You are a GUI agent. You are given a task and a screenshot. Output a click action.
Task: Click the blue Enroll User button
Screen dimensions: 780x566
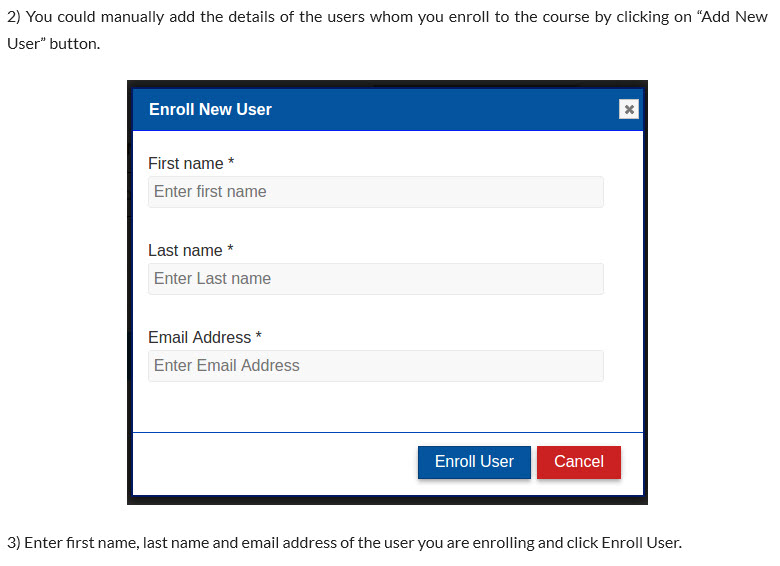click(474, 462)
